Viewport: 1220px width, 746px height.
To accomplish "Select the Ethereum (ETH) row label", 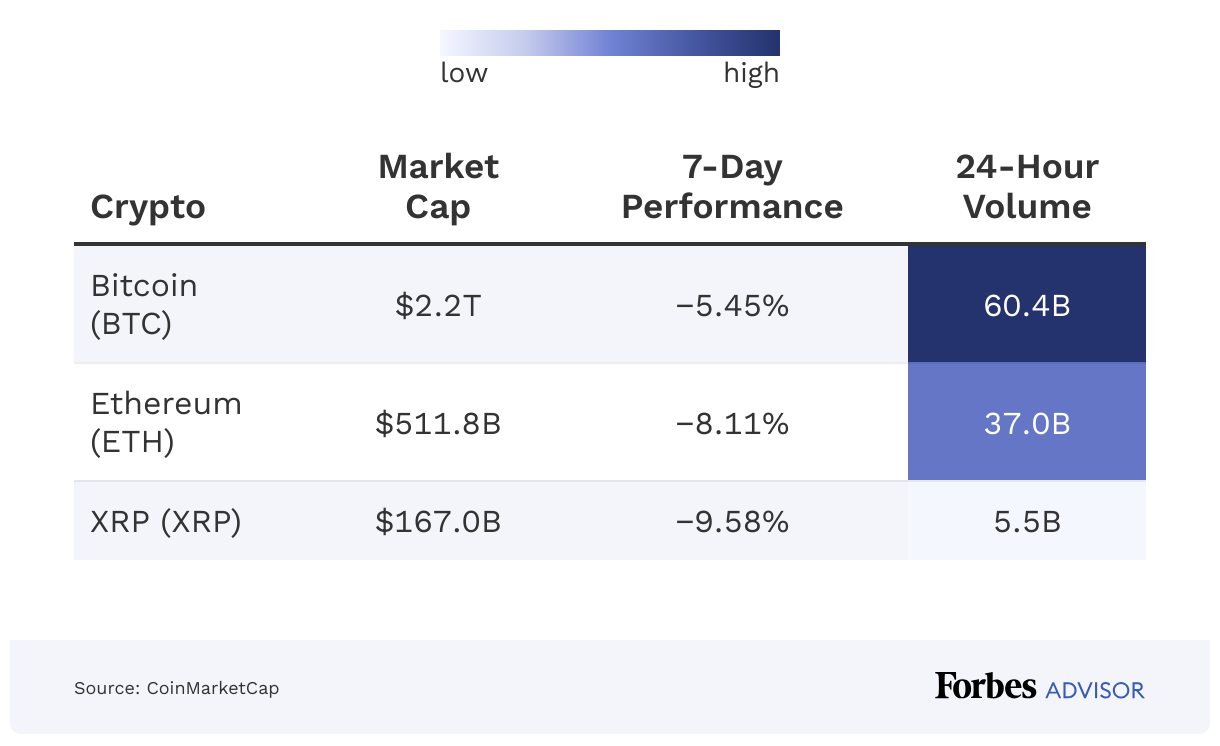I will tap(166, 422).
